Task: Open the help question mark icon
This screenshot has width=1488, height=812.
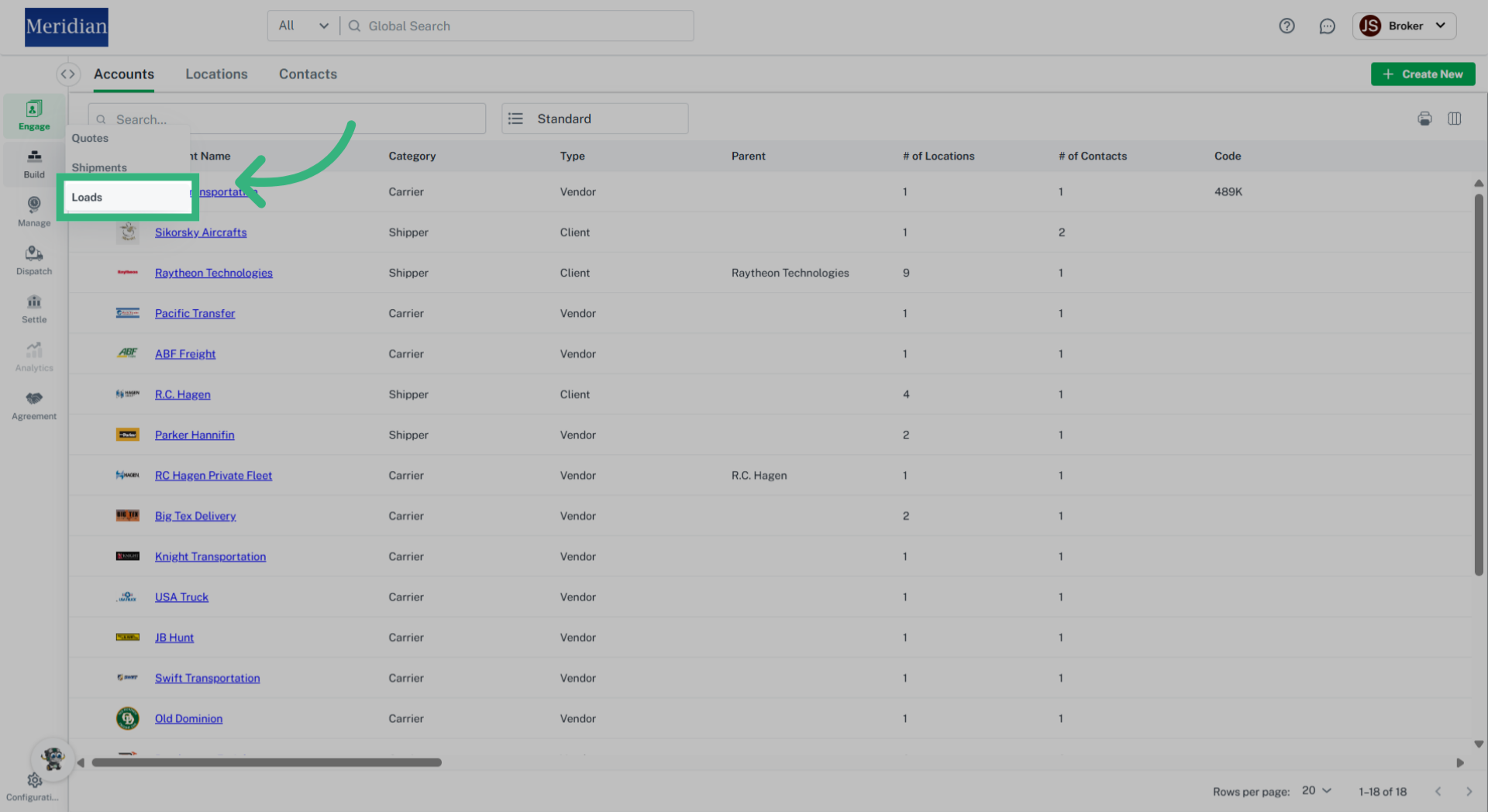Action: tap(1286, 26)
